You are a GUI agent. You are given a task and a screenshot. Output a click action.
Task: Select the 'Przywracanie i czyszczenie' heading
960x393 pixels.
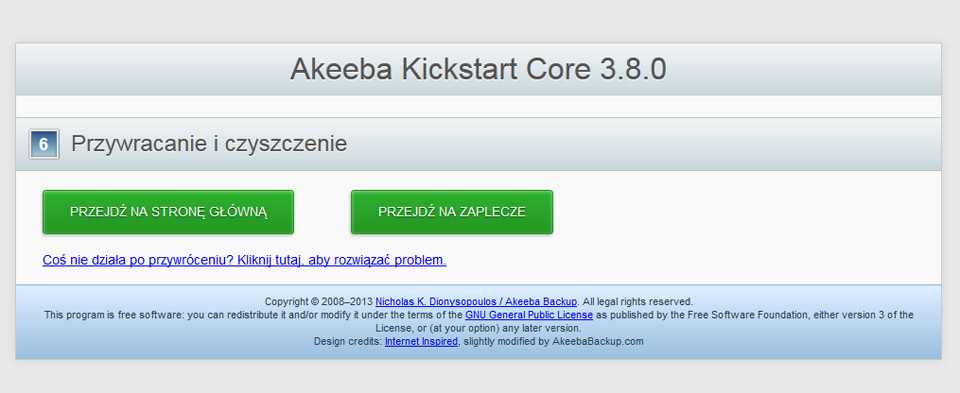click(x=209, y=144)
